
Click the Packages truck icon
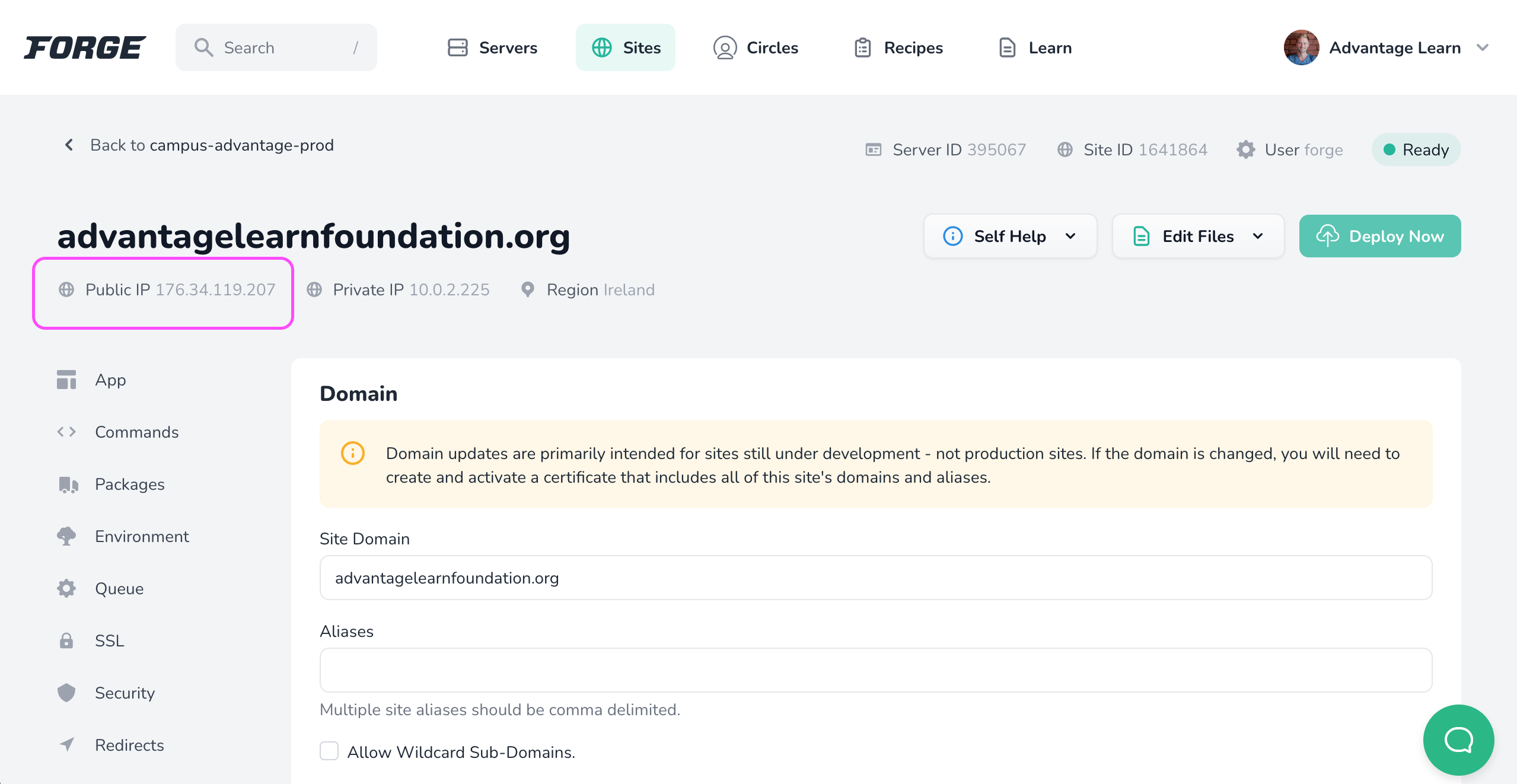68,485
